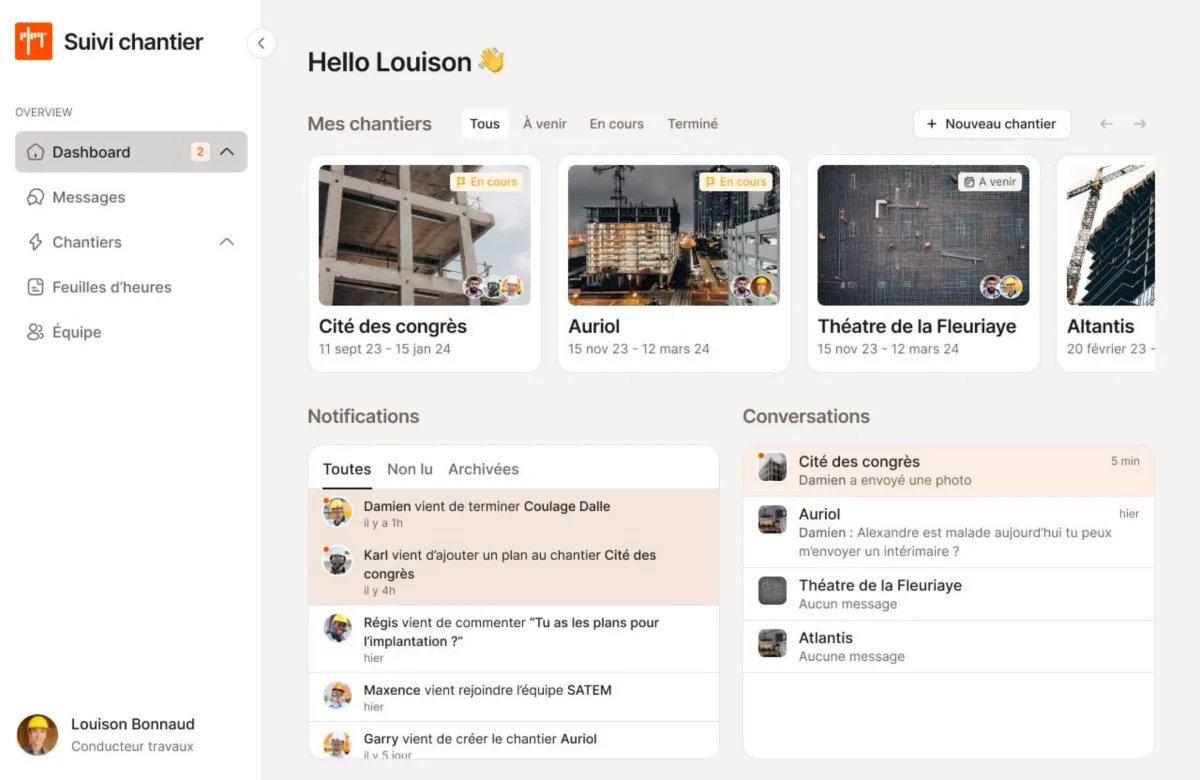Click Karl's avatar in notifications
This screenshot has height=780, width=1200.
pyautogui.click(x=337, y=560)
